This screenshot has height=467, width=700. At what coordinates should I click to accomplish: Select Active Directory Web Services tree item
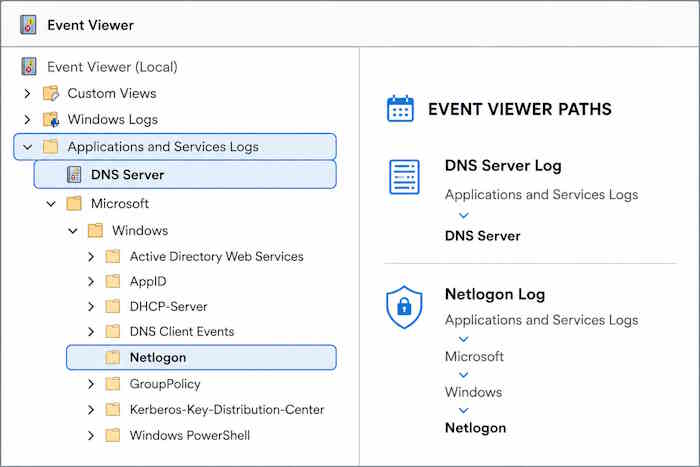tap(217, 256)
